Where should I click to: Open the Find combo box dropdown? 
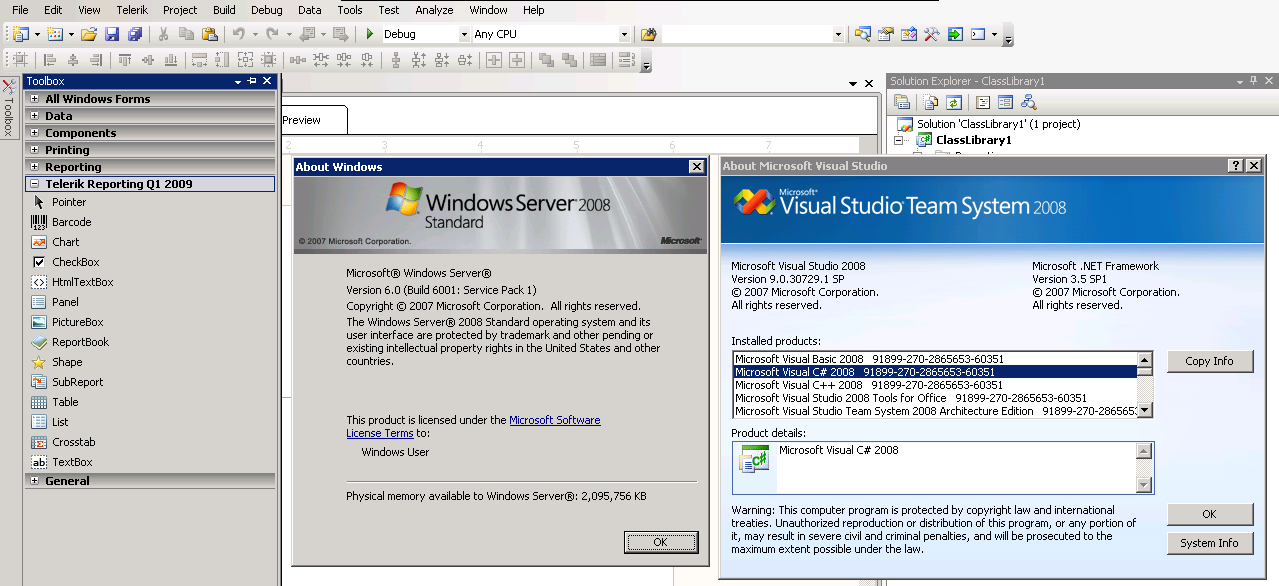point(838,34)
